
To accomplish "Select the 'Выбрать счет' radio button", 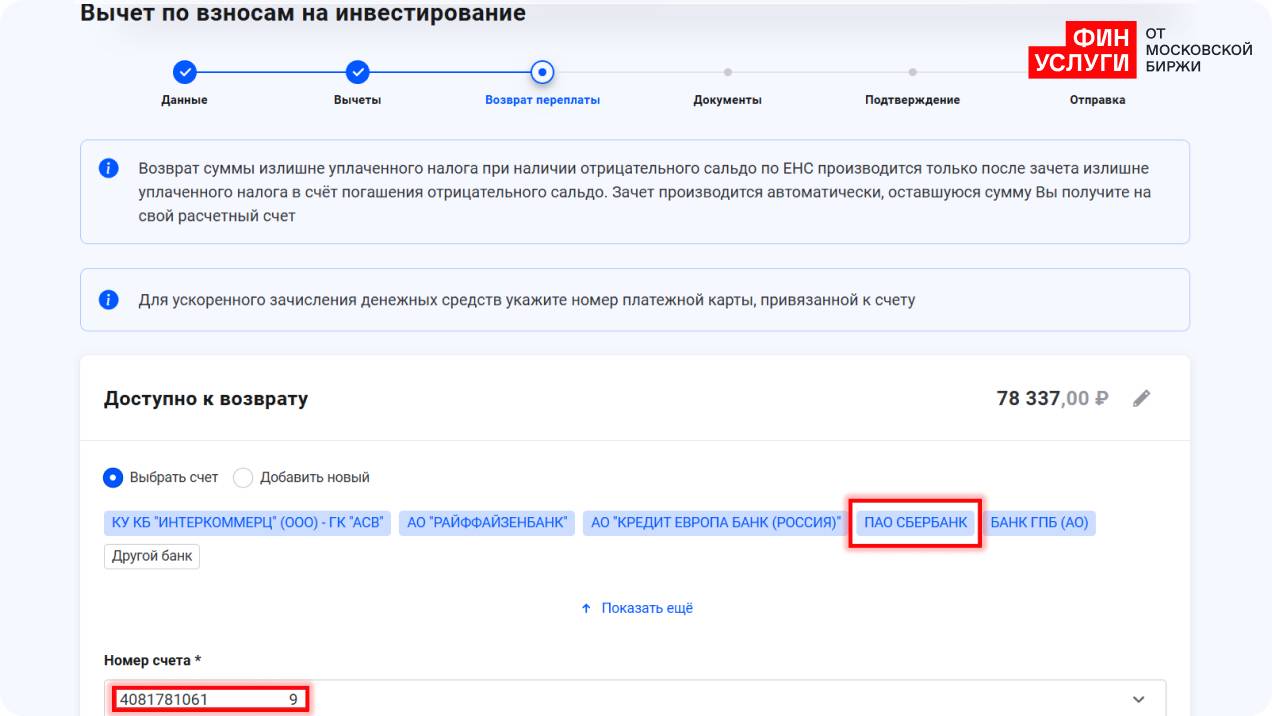I will click(x=113, y=478).
